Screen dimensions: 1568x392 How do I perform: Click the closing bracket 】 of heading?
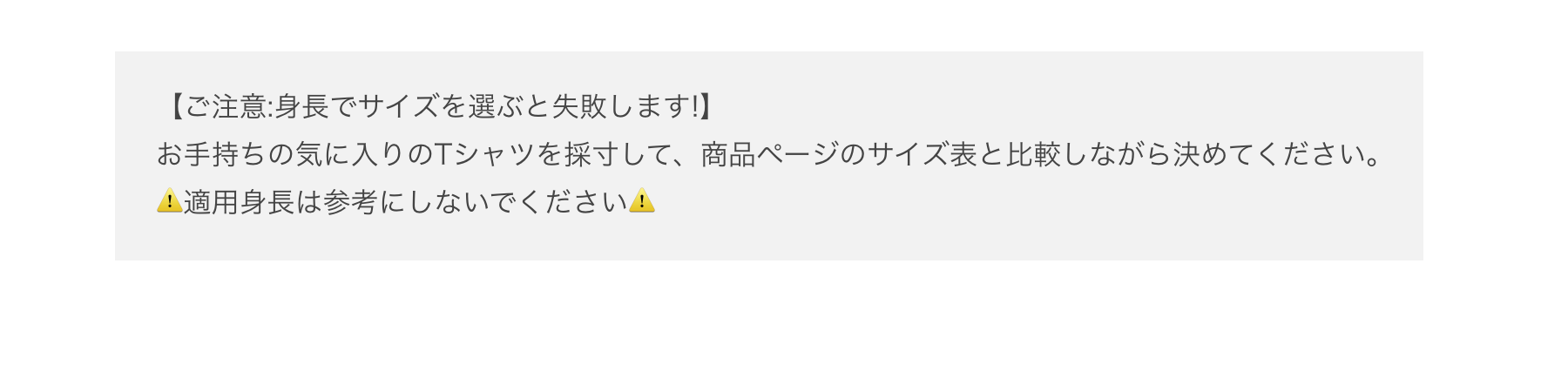click(706, 106)
